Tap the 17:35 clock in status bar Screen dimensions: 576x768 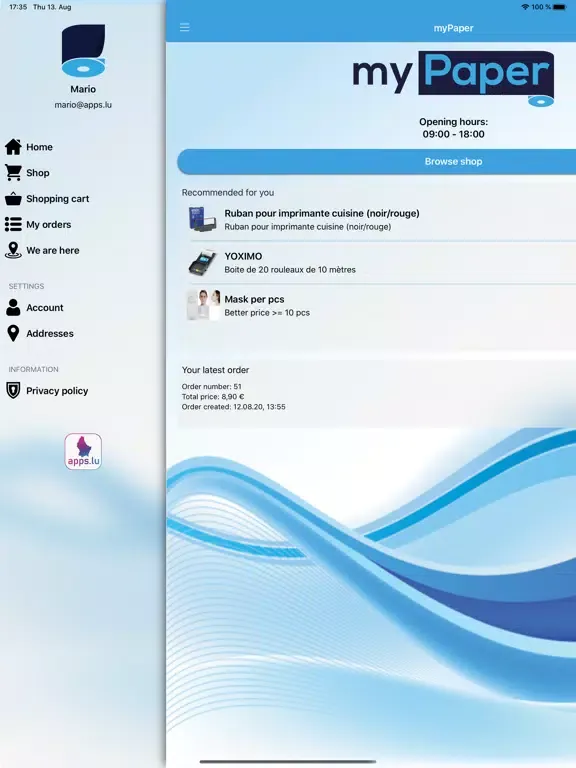point(18,7)
